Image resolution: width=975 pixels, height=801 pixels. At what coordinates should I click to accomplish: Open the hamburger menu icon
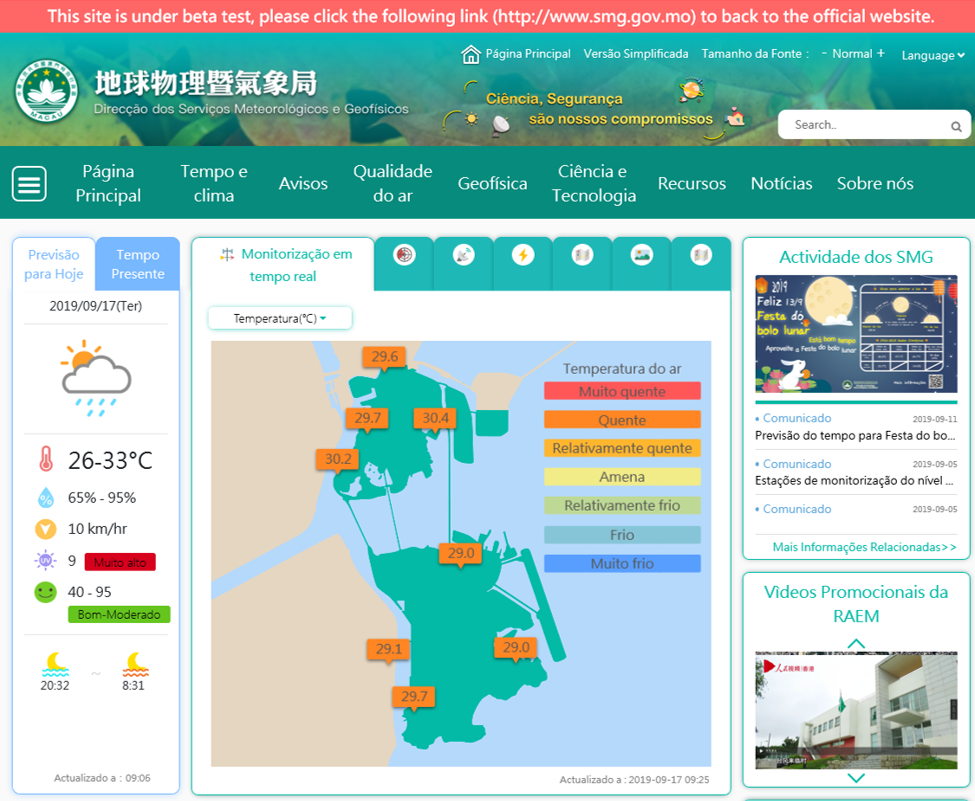click(29, 184)
